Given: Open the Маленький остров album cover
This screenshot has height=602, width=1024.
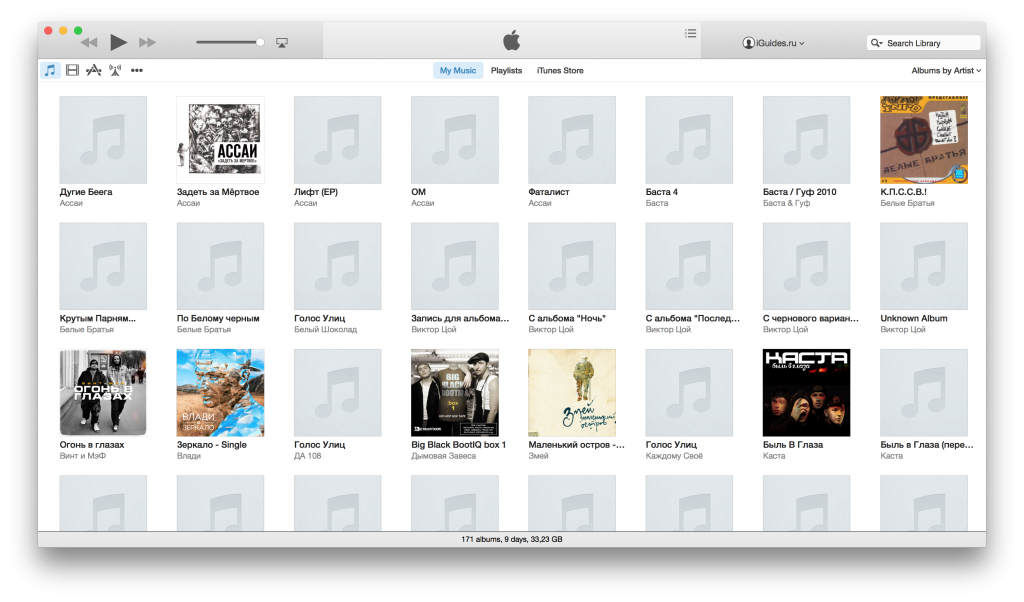Looking at the screenshot, I should tap(572, 392).
